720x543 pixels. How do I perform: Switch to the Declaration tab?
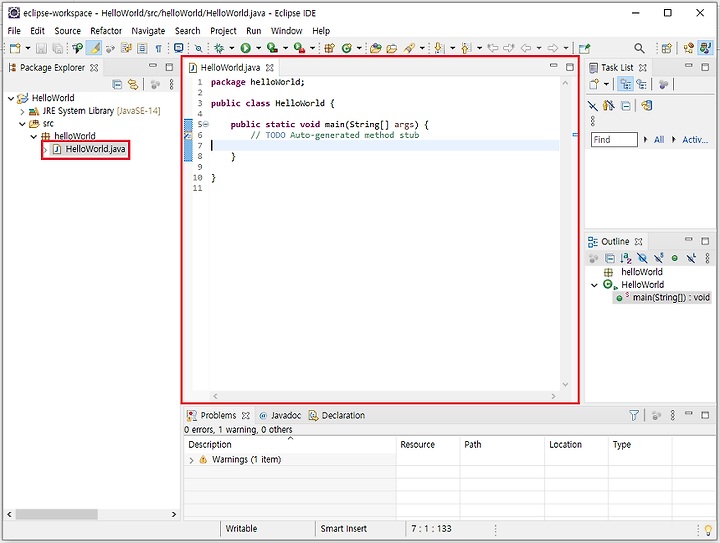[x=337, y=415]
